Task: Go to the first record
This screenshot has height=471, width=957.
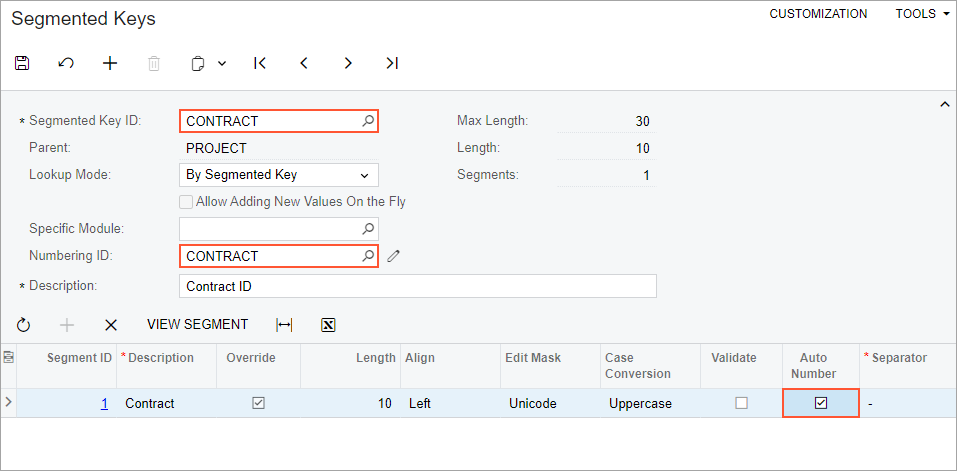Action: pos(260,63)
